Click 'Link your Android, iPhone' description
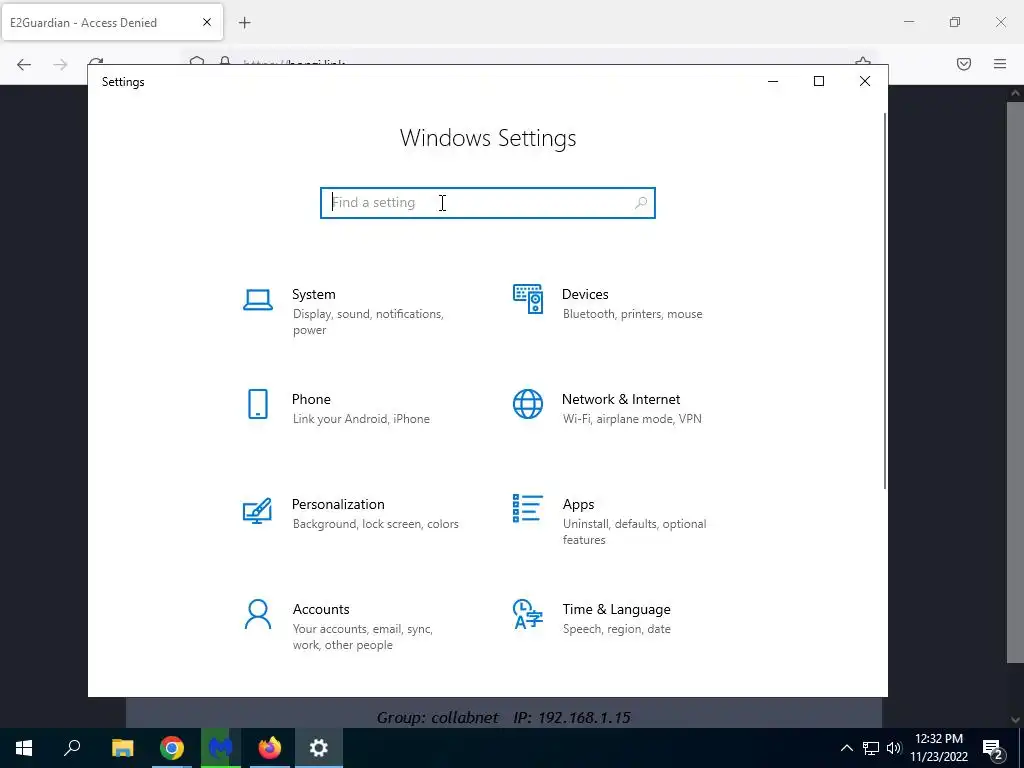1024x768 pixels. (361, 419)
